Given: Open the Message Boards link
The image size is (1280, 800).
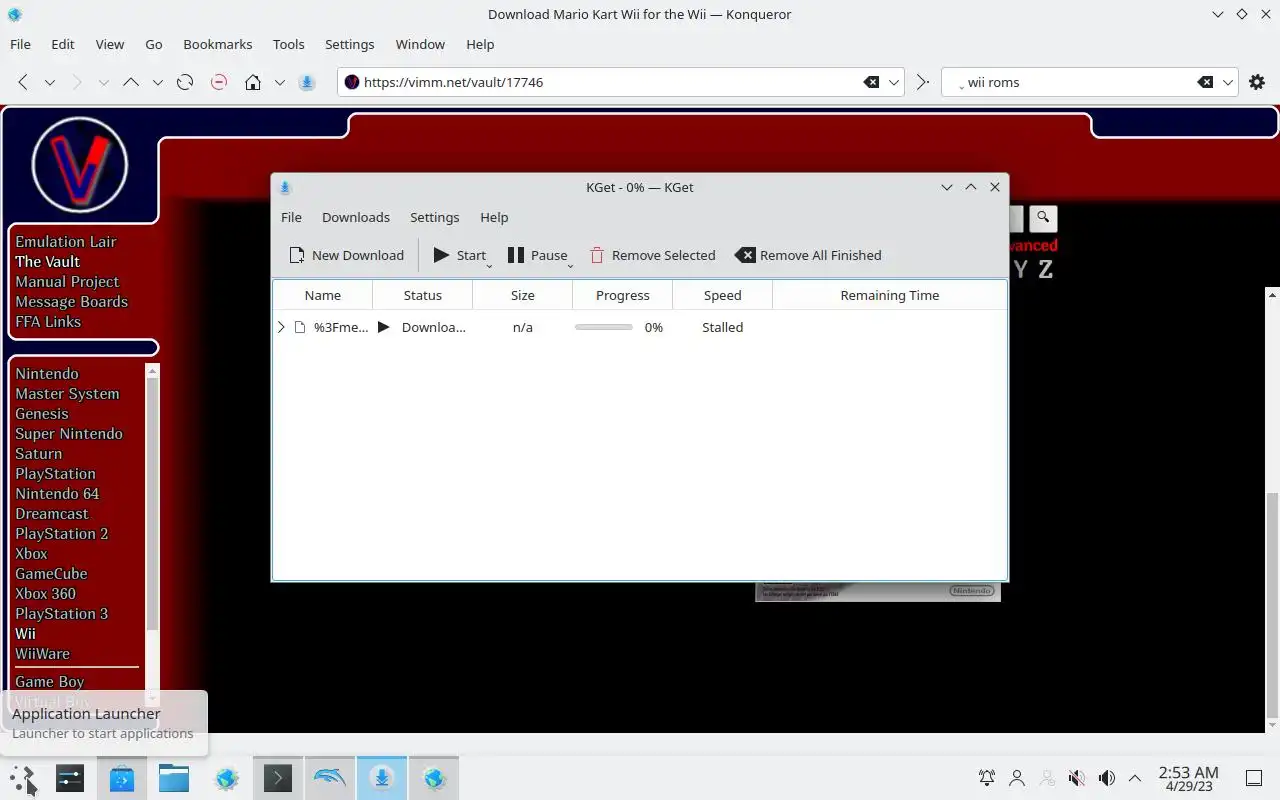Looking at the screenshot, I should 72,301.
